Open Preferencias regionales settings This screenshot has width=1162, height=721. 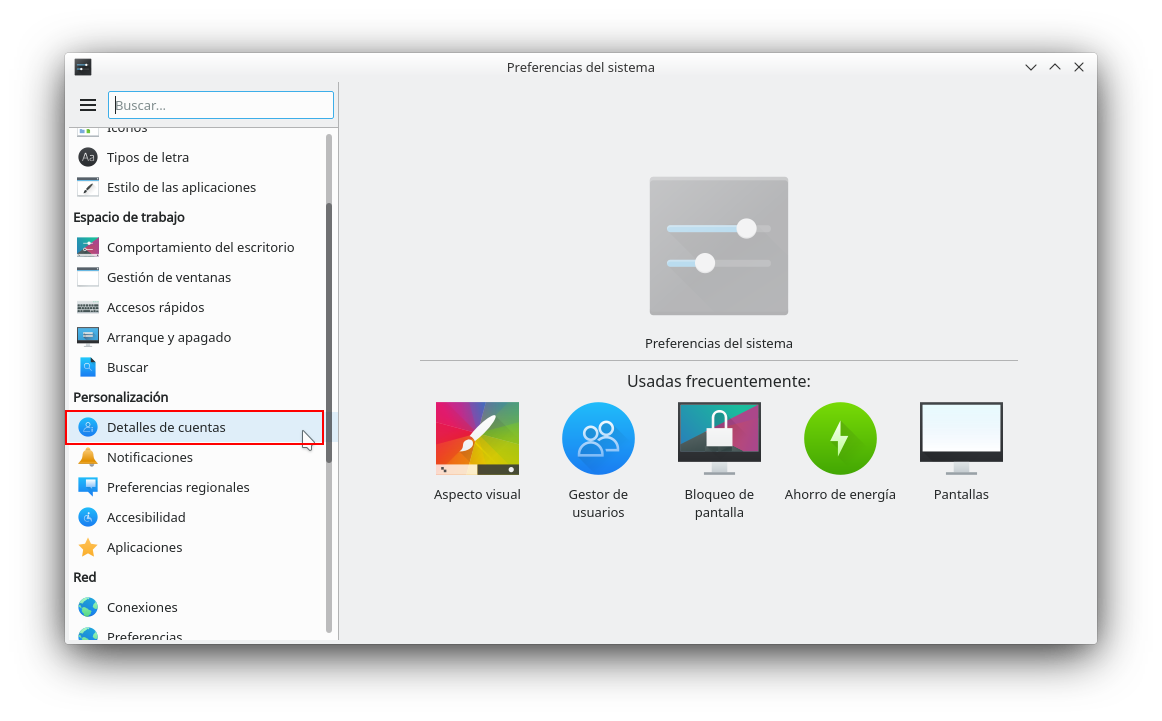click(x=178, y=487)
